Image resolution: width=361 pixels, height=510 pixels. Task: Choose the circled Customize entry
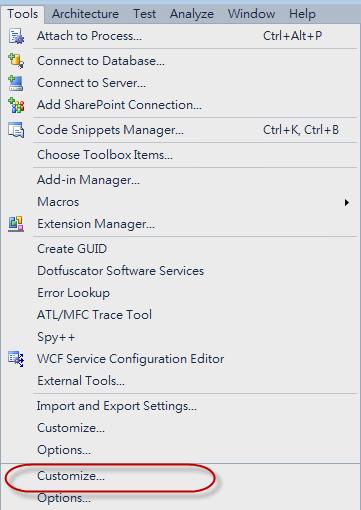tap(71, 476)
